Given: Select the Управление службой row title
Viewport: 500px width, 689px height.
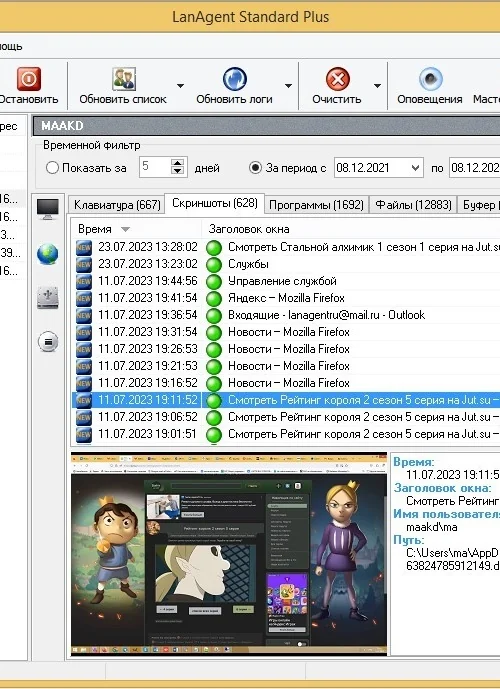Looking at the screenshot, I should (x=282, y=281).
